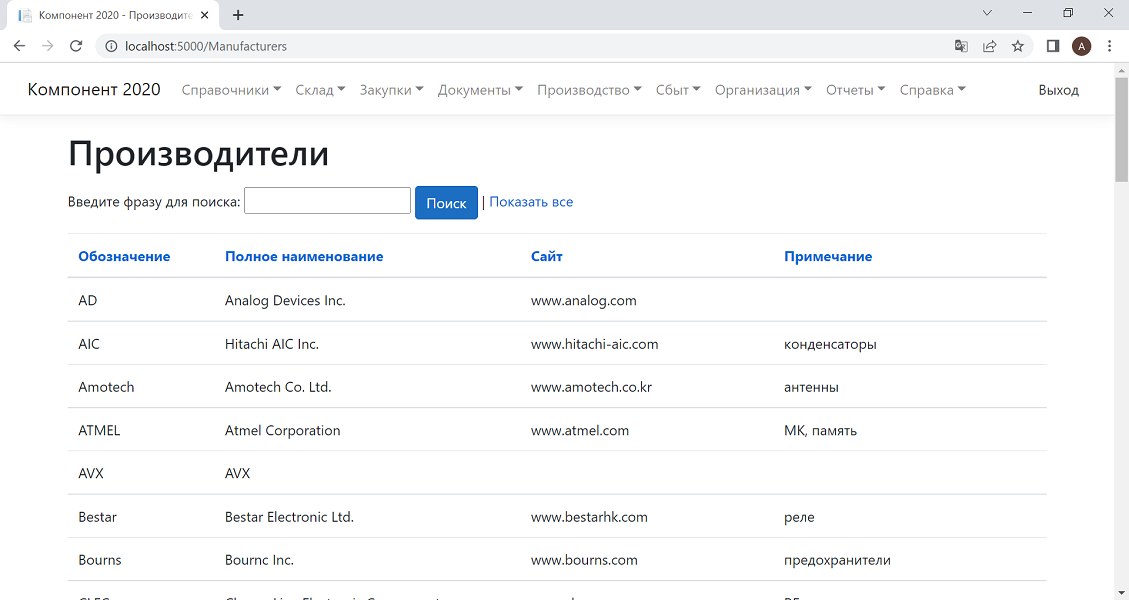The height and width of the screenshot is (600, 1129).
Task: Click the browser forward arrow
Action: coord(48,46)
